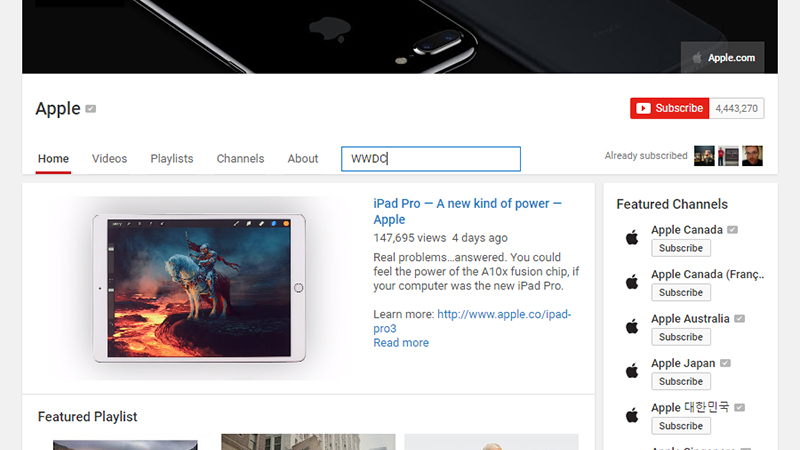Open the apple.co/ipad-pro3 link
The image size is (800, 450).
(472, 321)
